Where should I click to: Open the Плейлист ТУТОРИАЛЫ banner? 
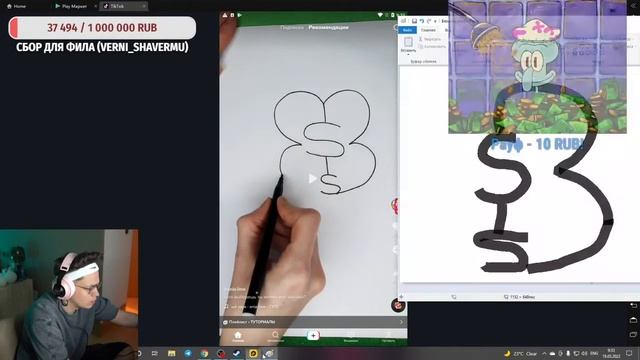(313, 322)
